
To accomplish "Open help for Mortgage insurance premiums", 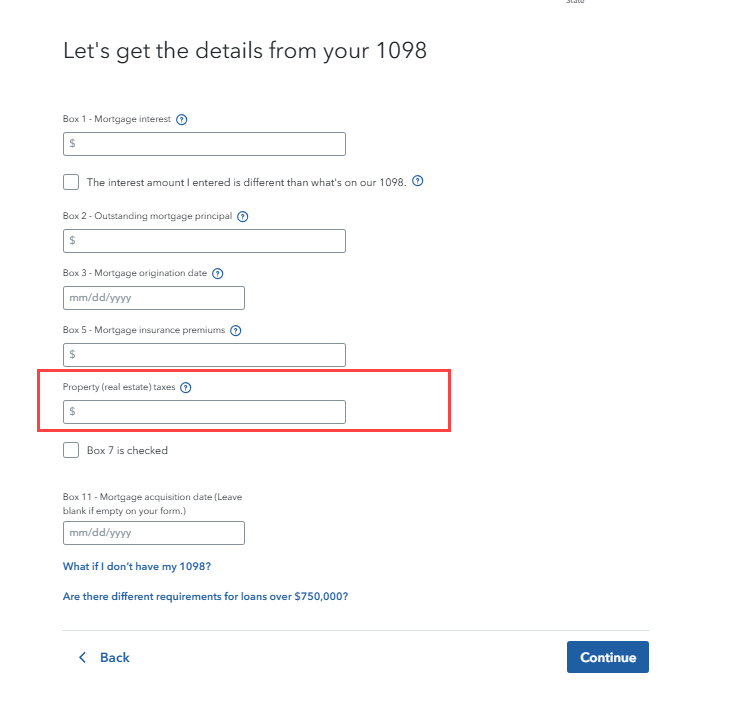I will click(236, 330).
